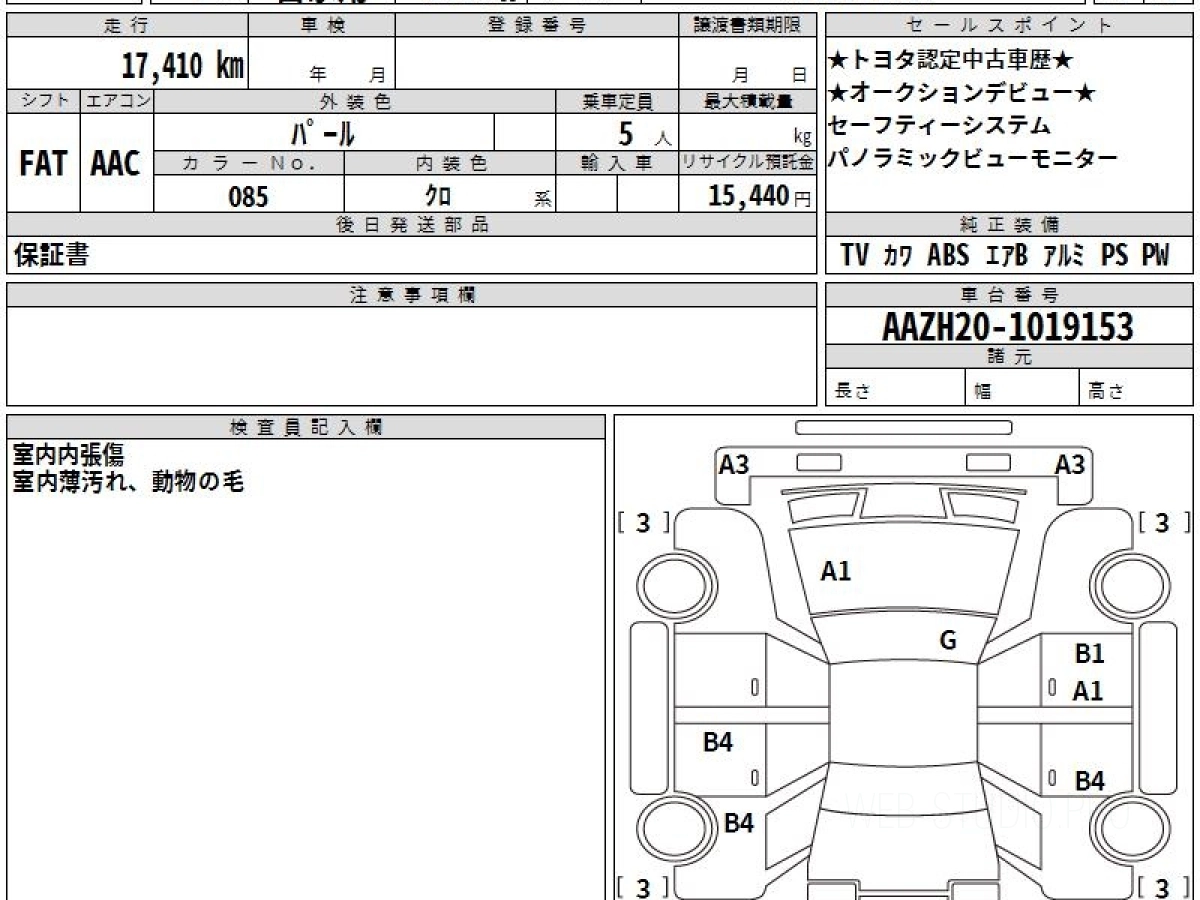The image size is (1200, 900).
Task: Click the 検査員記入欄 header
Action: click(x=306, y=426)
